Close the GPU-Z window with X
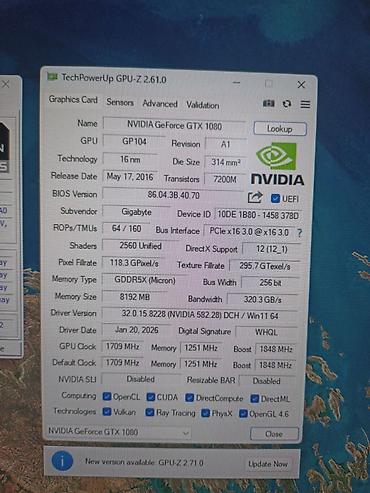Screen dimensions: 370x493 (x=301, y=85)
